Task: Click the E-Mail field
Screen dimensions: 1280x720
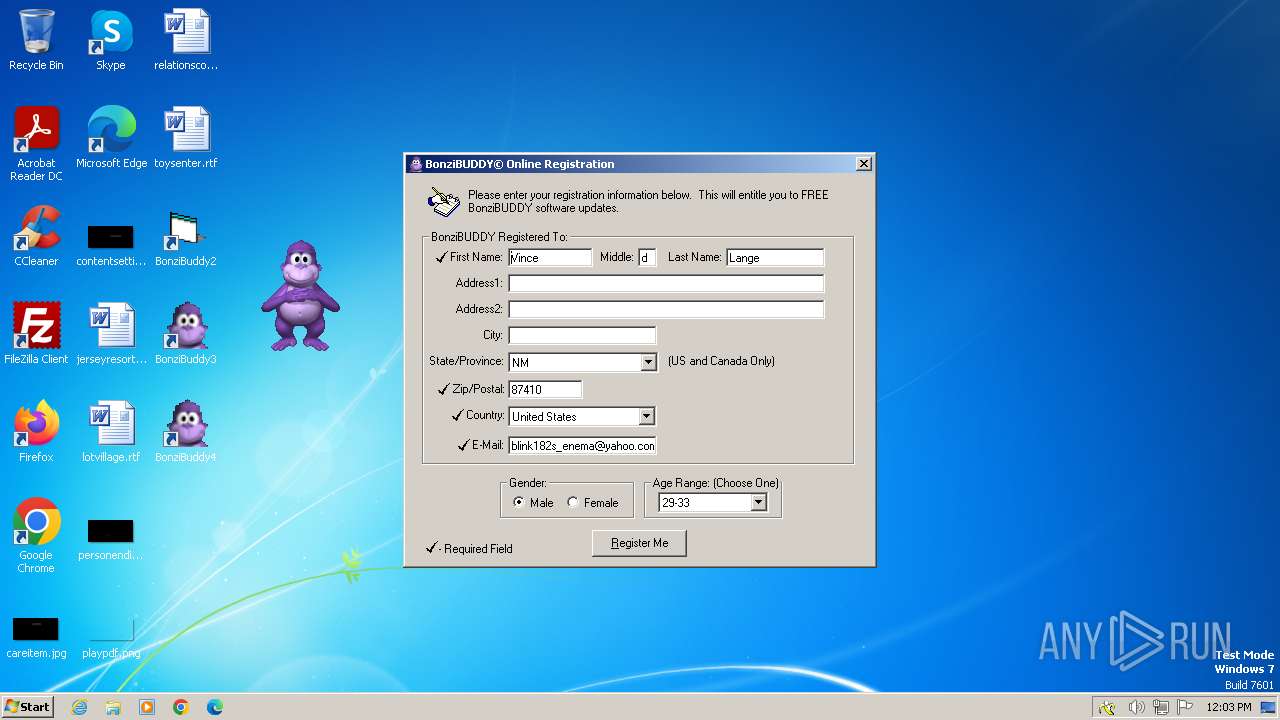Action: [582, 445]
